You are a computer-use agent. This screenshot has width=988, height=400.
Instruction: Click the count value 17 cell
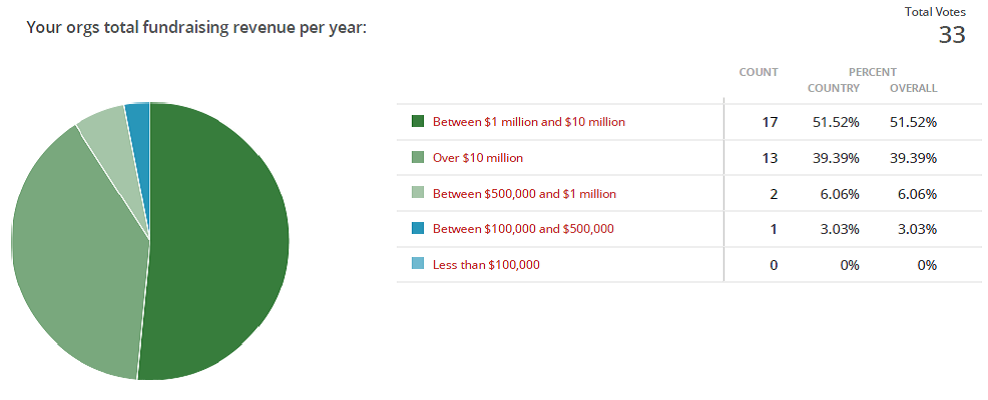[769, 122]
